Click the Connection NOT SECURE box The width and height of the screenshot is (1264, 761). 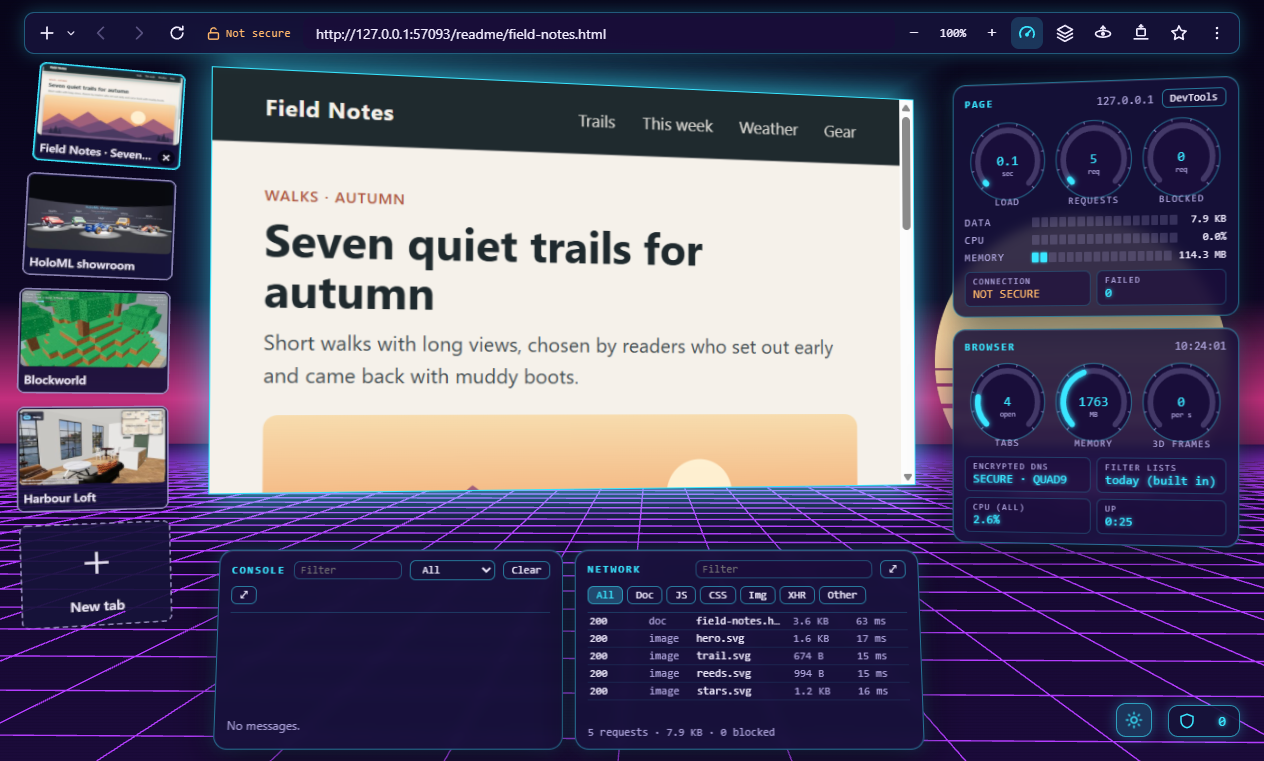[1028, 288]
